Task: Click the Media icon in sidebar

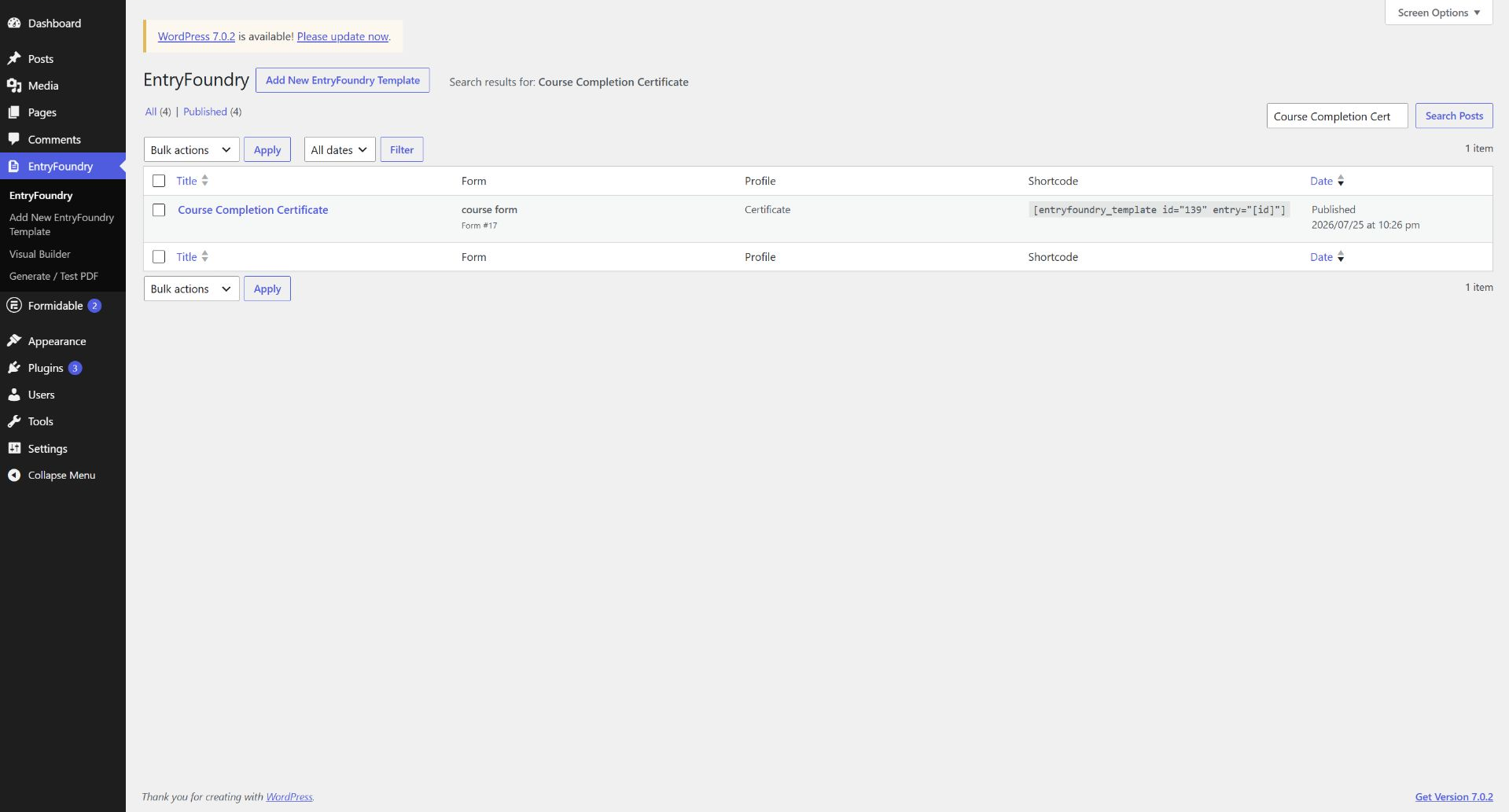Action: pos(14,85)
